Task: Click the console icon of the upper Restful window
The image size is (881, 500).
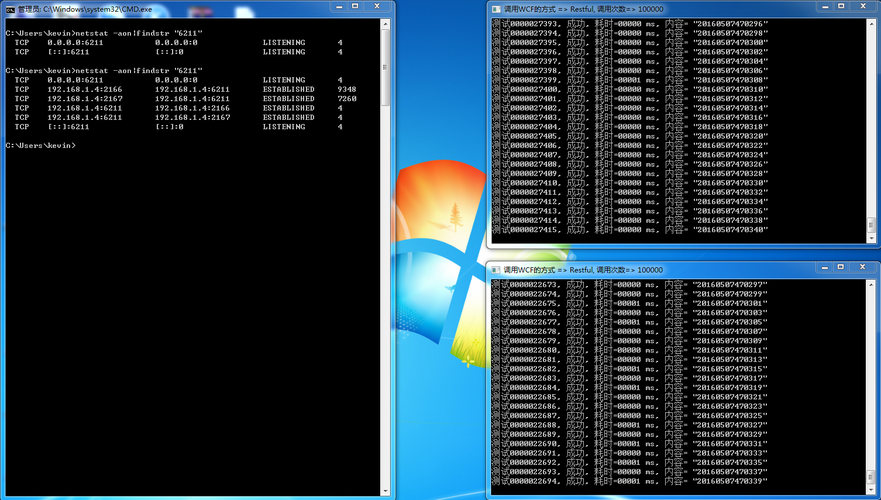Action: click(496, 8)
